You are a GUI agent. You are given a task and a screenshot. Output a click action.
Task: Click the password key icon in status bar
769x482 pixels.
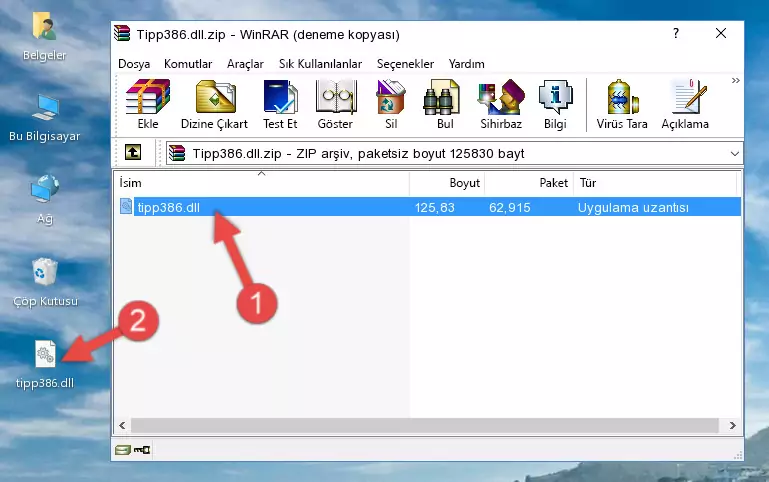click(x=142, y=449)
